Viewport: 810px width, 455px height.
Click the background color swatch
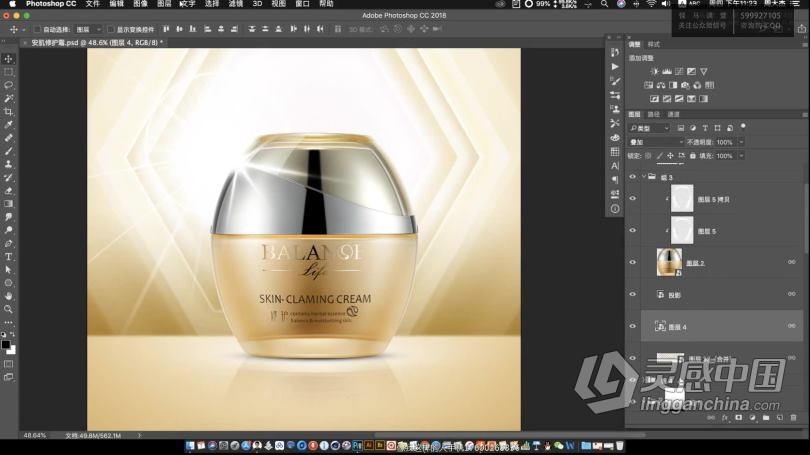(11, 350)
